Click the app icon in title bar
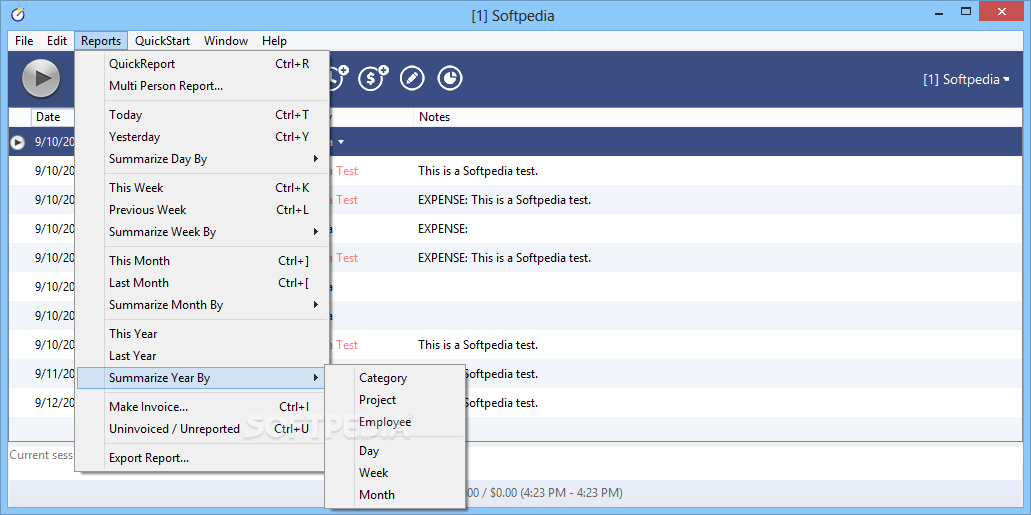This screenshot has width=1031, height=515. [18, 14]
